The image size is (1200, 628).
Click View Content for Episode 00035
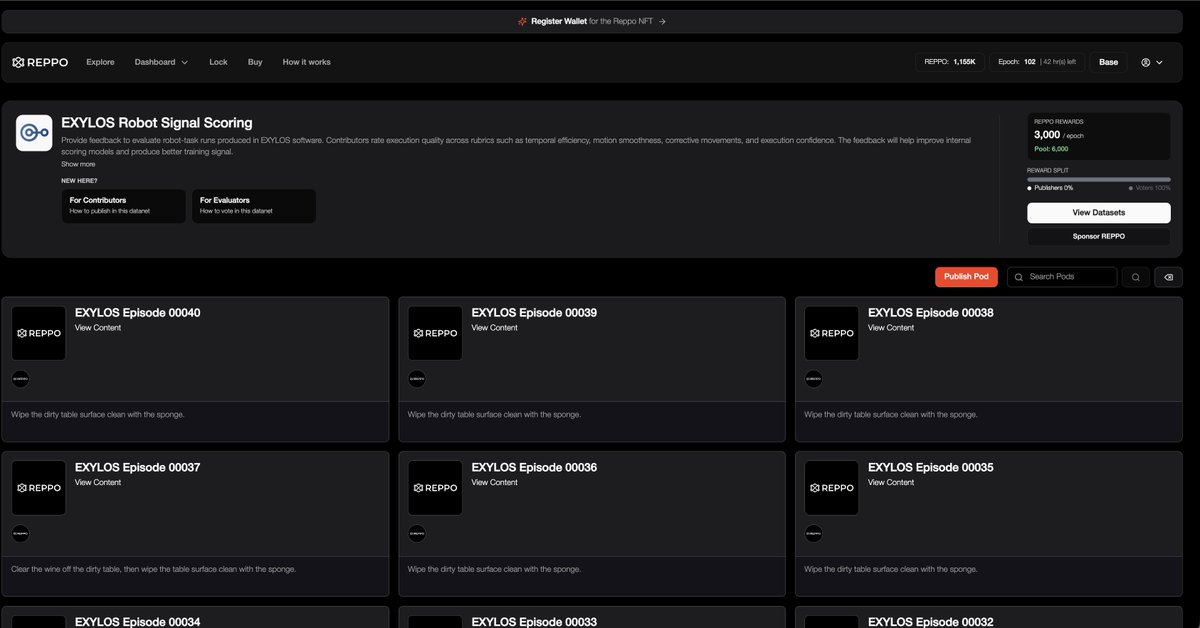[x=890, y=483]
